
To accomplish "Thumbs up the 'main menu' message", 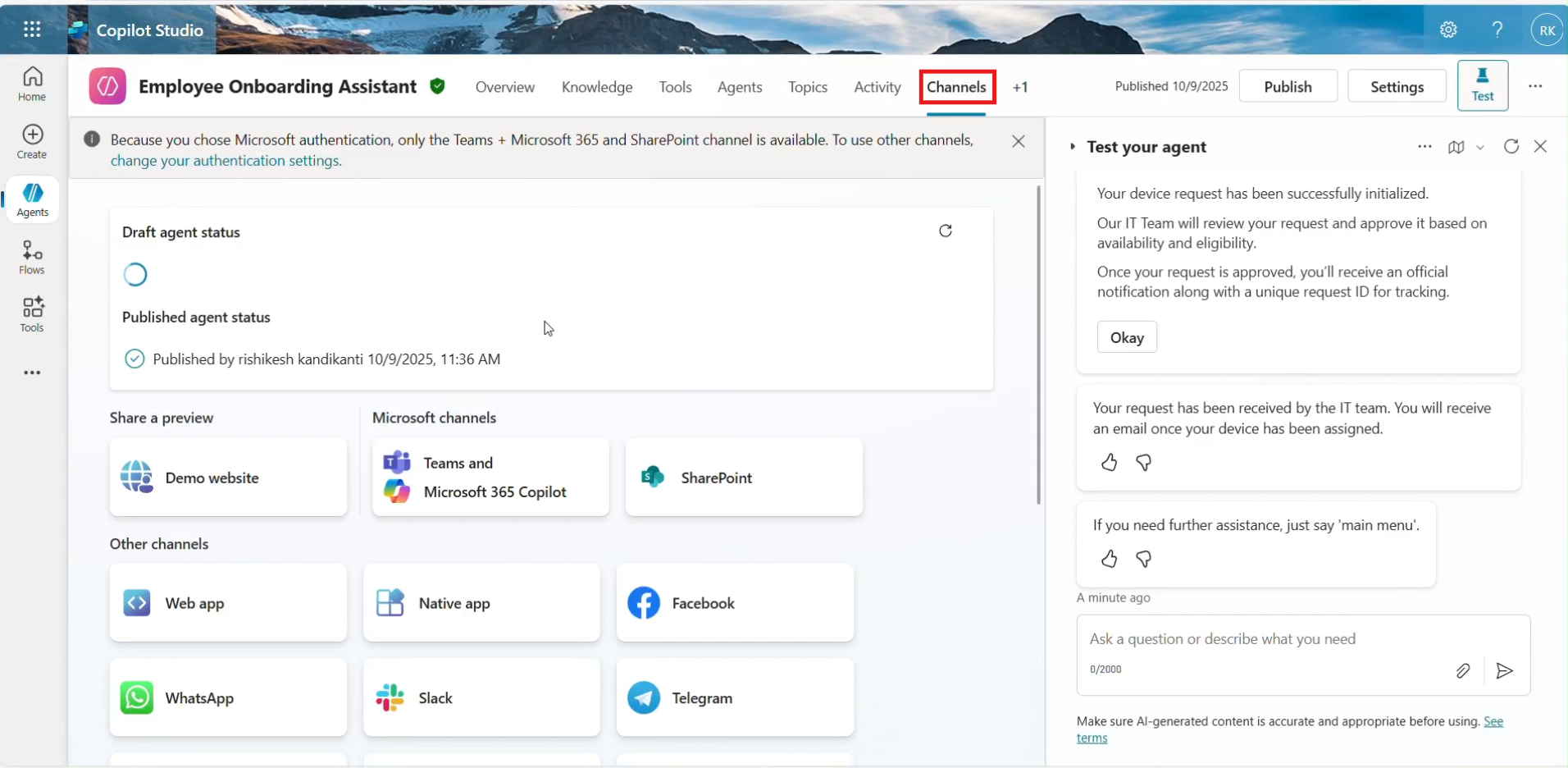I will [x=1109, y=559].
